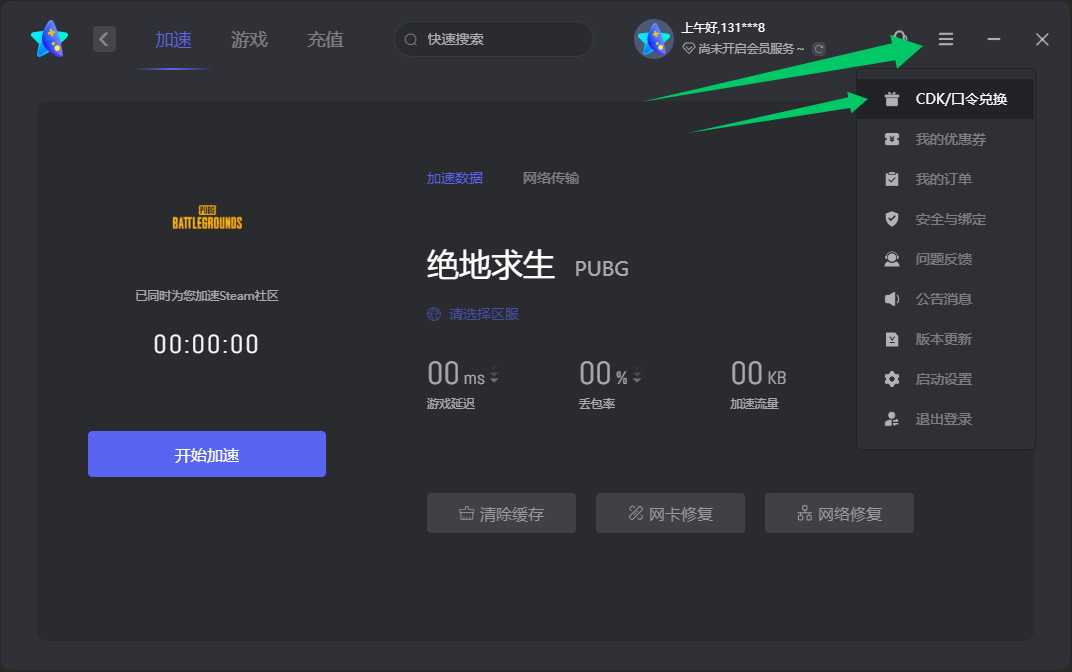Image resolution: width=1072 pixels, height=672 pixels.
Task: Click the magnifier icon in the search box
Action: (x=411, y=40)
